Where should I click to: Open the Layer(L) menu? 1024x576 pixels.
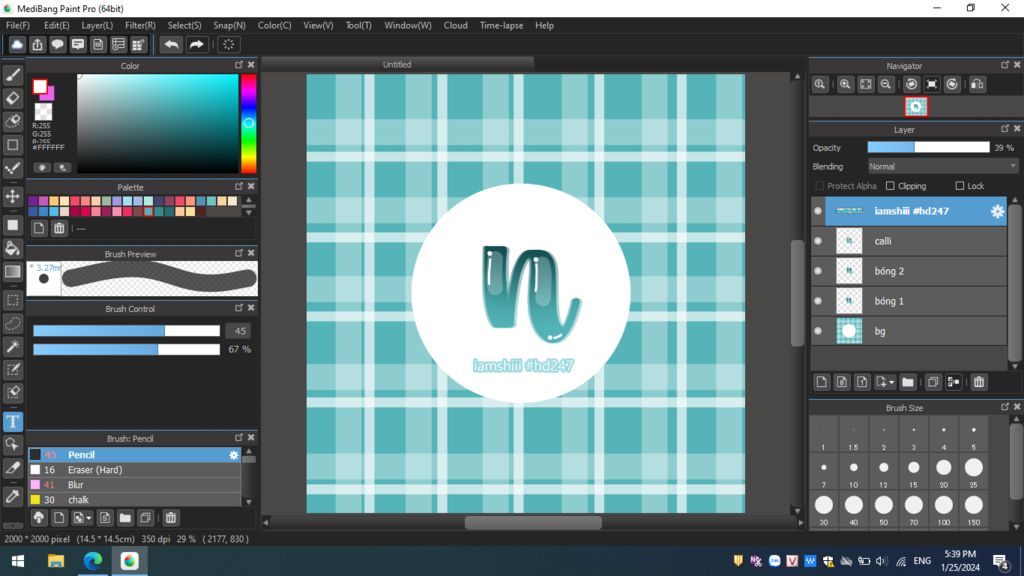97,25
